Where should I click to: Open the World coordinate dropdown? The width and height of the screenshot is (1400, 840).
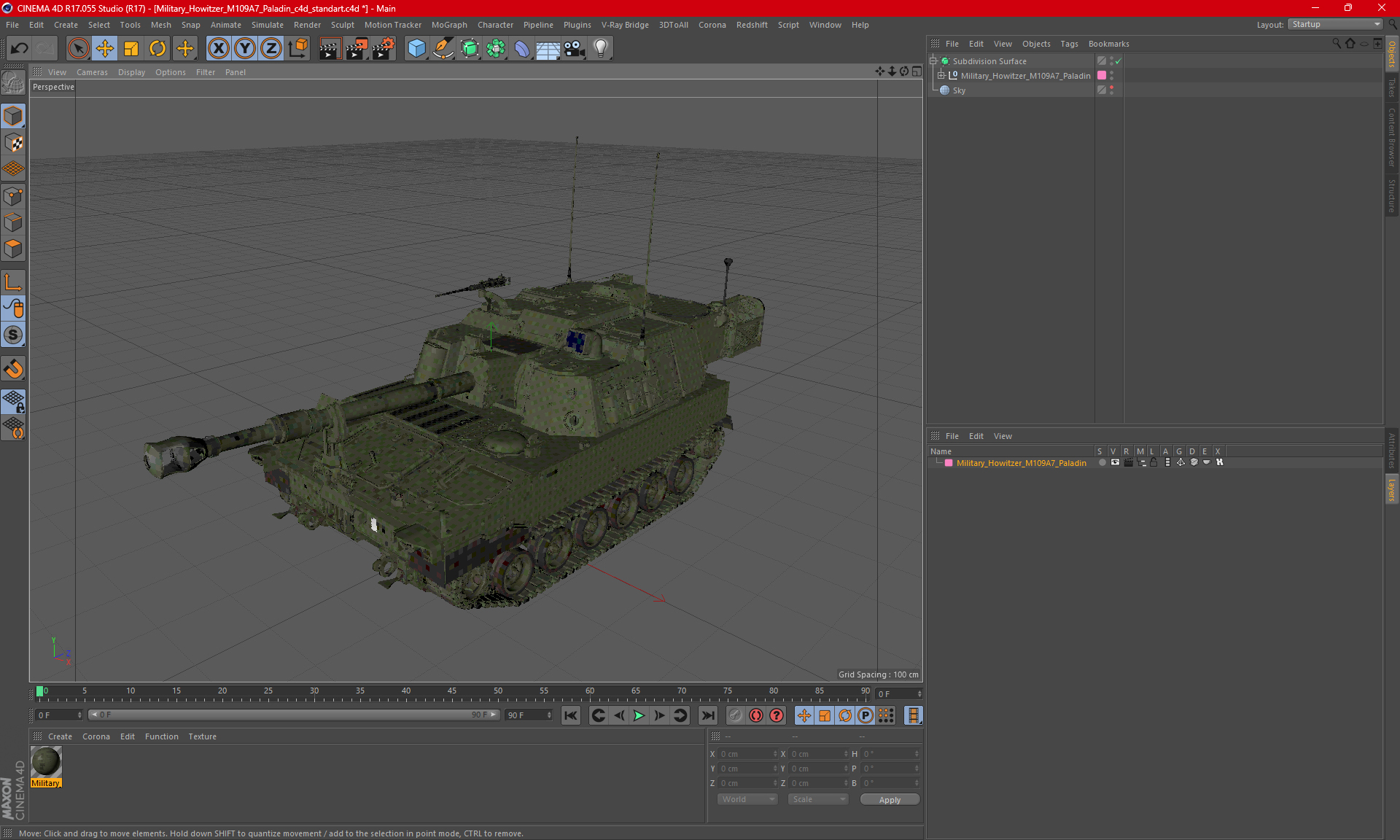747,800
